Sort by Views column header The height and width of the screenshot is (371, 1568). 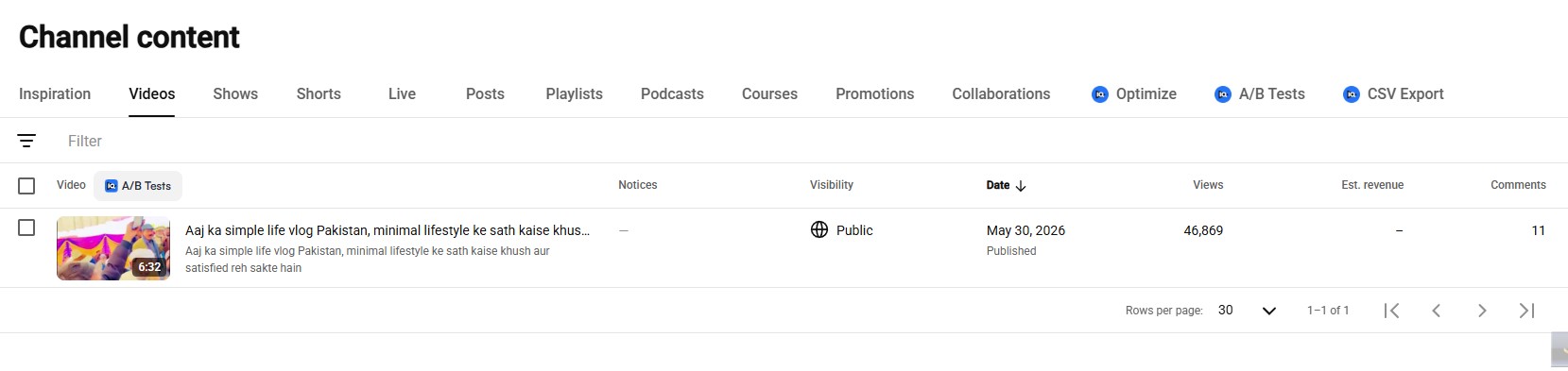(x=1208, y=185)
